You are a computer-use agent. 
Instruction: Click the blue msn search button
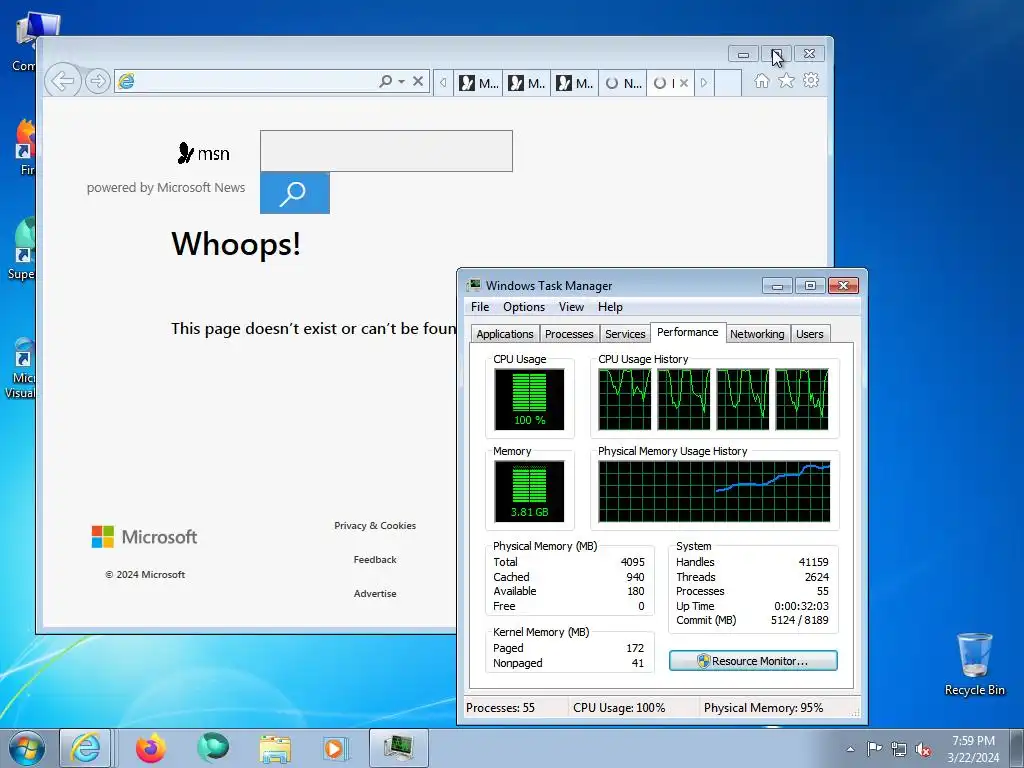(295, 193)
